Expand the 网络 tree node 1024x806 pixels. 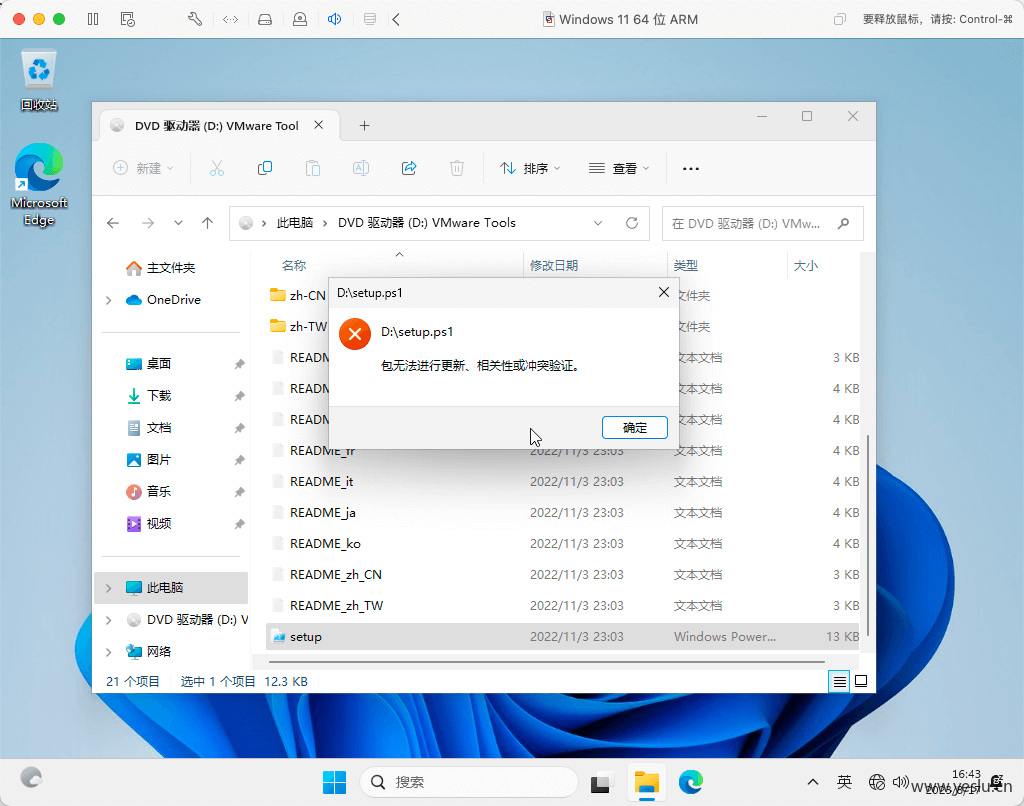108,652
